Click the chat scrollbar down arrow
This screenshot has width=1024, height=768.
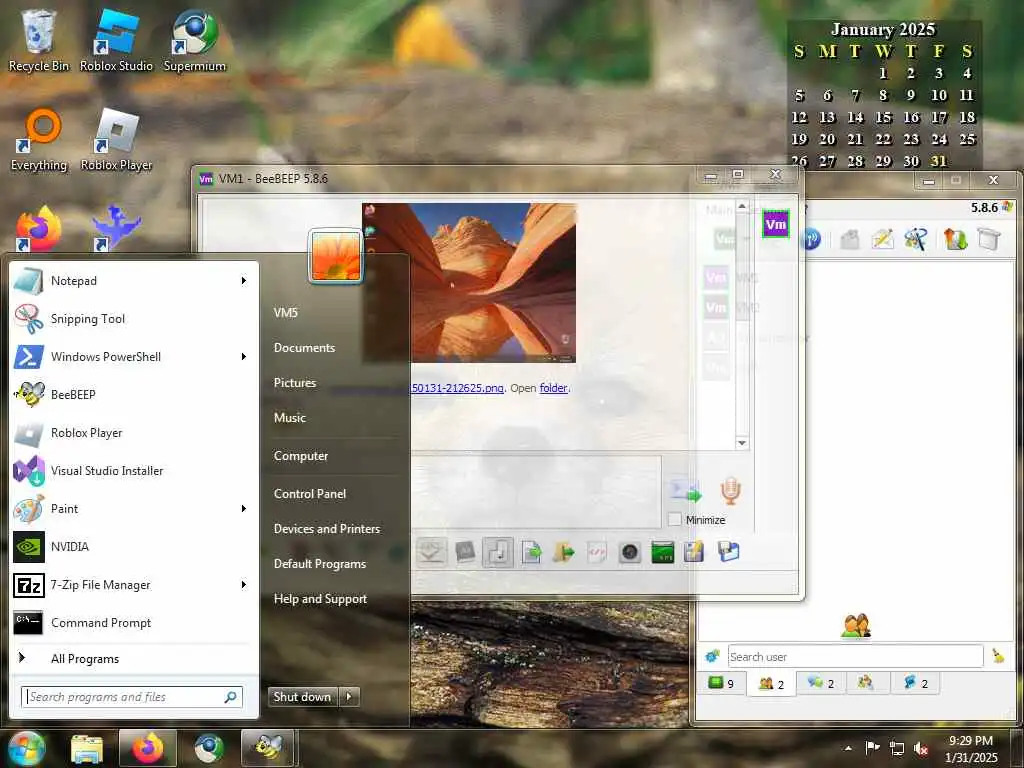(x=742, y=443)
